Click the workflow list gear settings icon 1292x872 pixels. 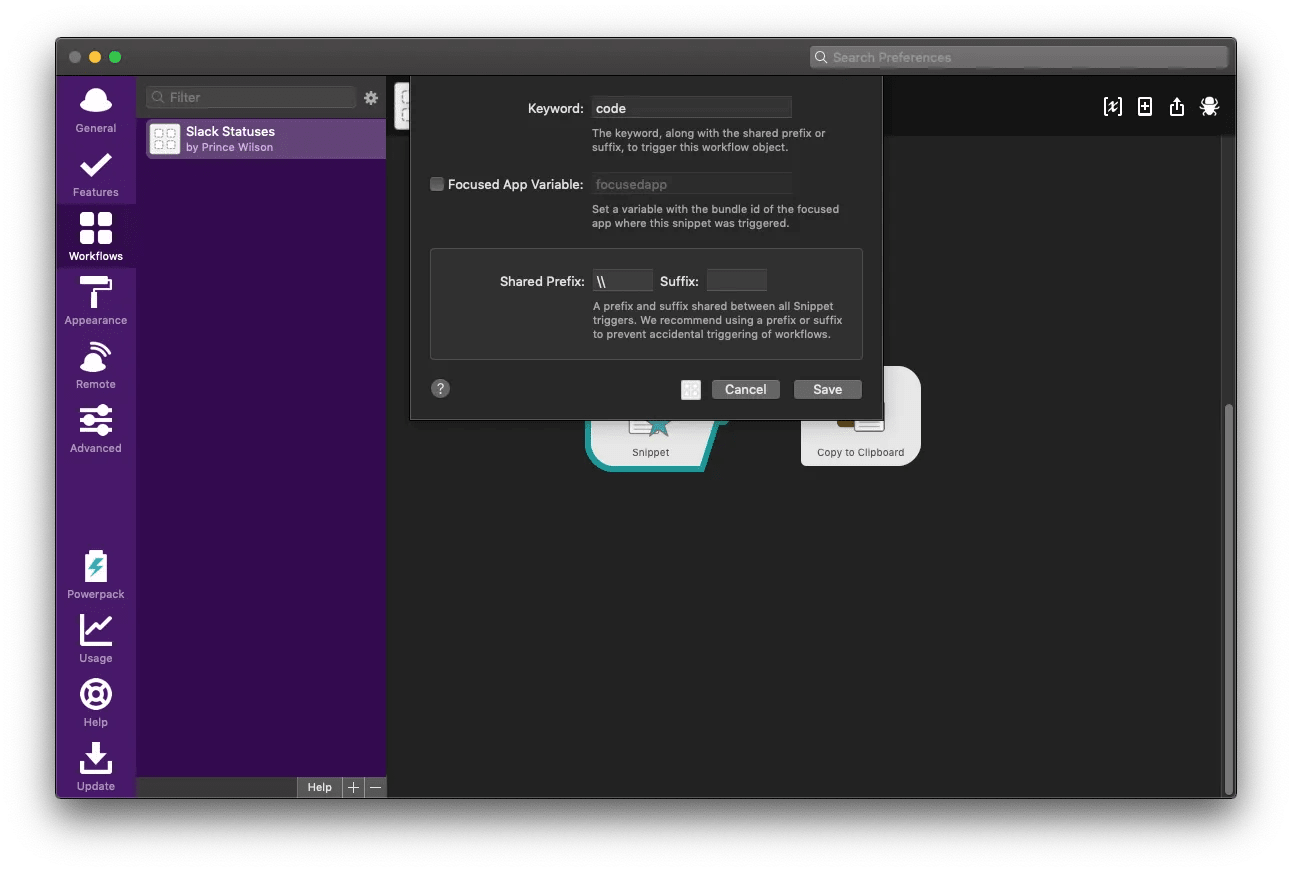point(371,98)
